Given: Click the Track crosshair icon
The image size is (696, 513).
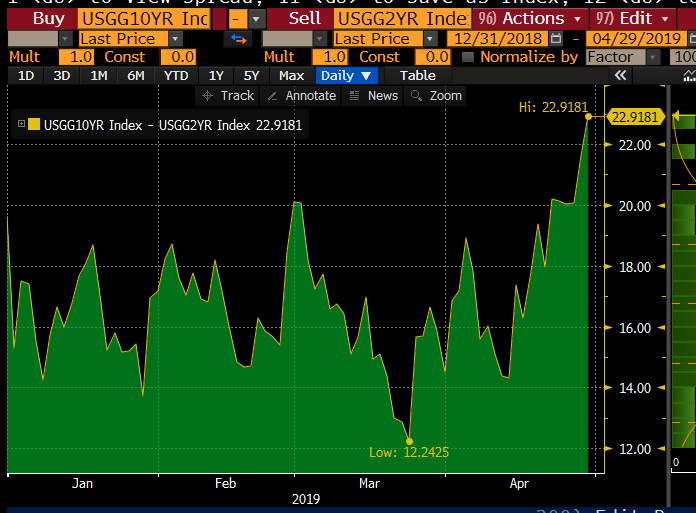Looking at the screenshot, I should point(207,96).
